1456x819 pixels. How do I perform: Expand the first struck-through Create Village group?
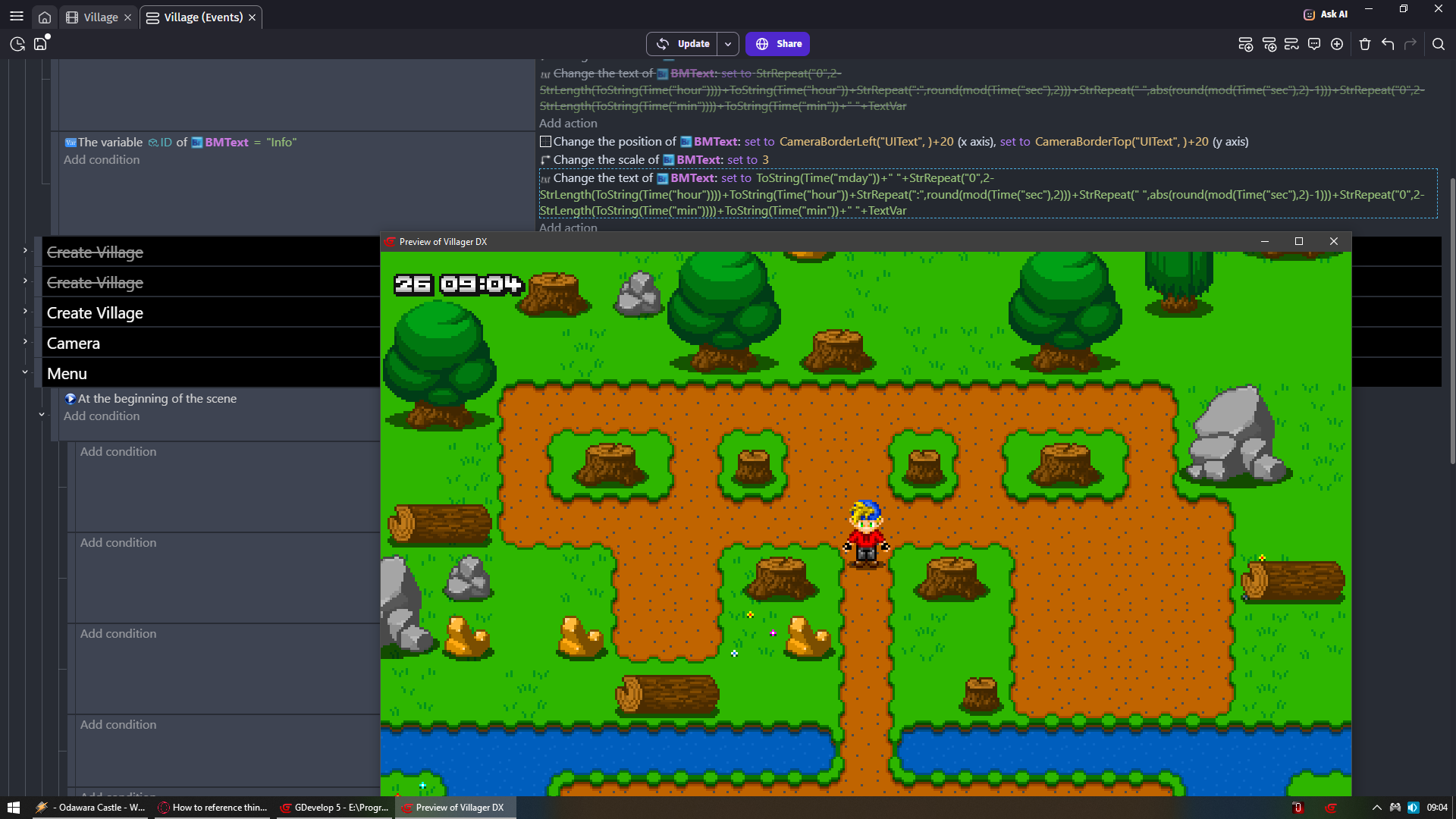click(25, 251)
